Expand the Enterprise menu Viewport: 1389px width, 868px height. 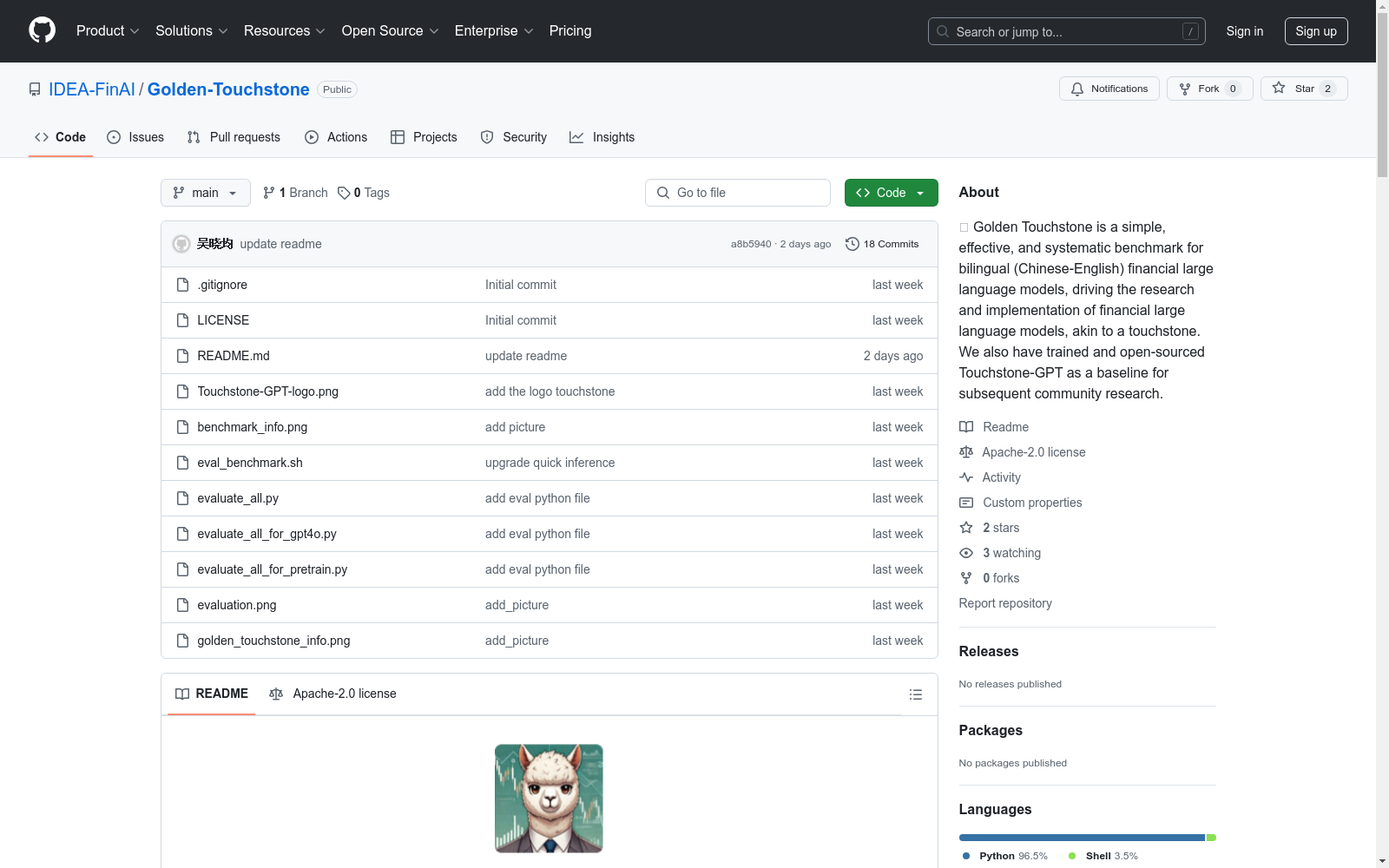pos(494,31)
